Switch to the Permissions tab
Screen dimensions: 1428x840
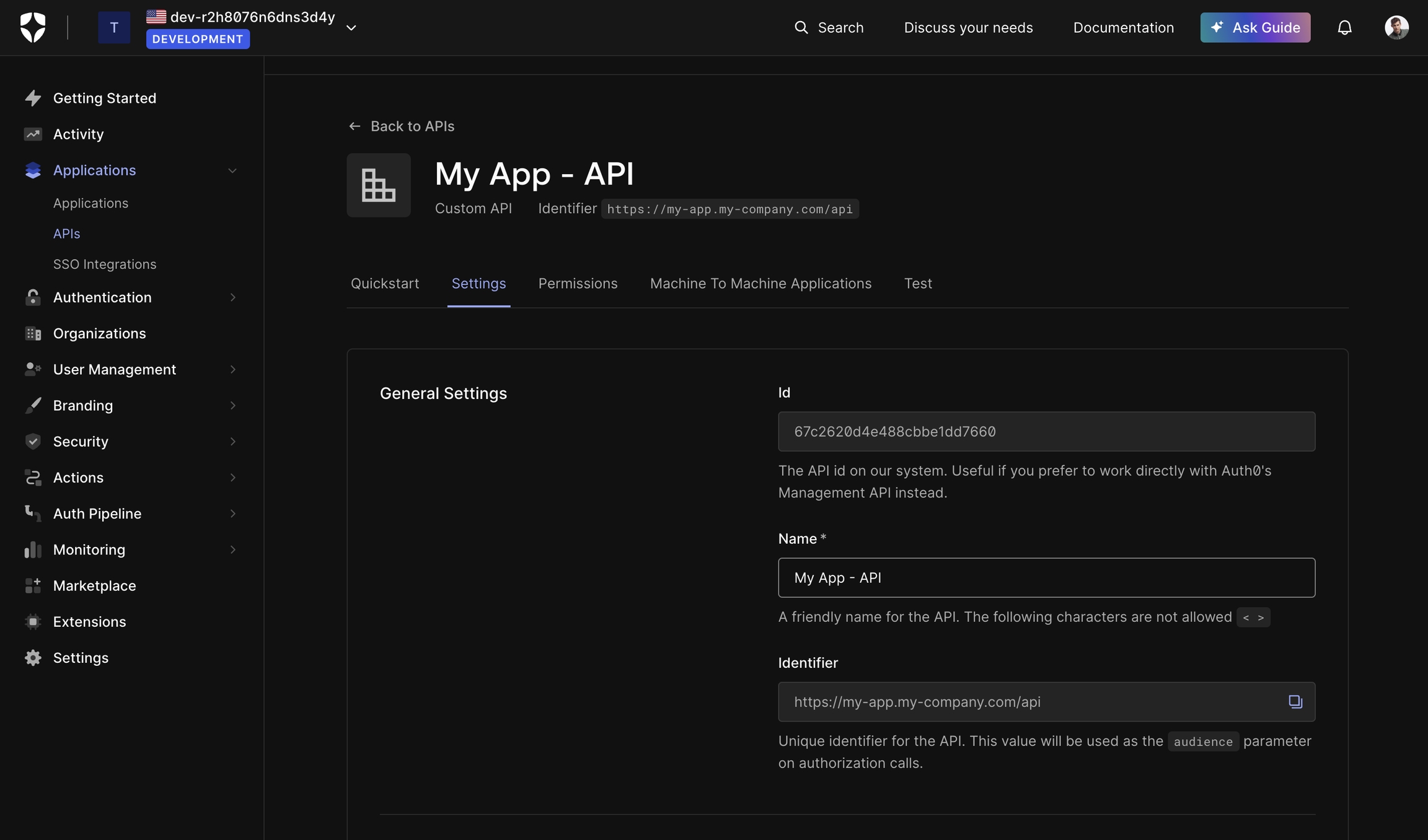coord(578,283)
